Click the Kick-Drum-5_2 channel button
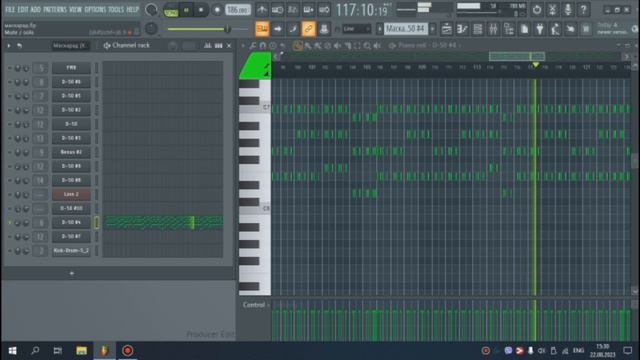 [x=71, y=251]
